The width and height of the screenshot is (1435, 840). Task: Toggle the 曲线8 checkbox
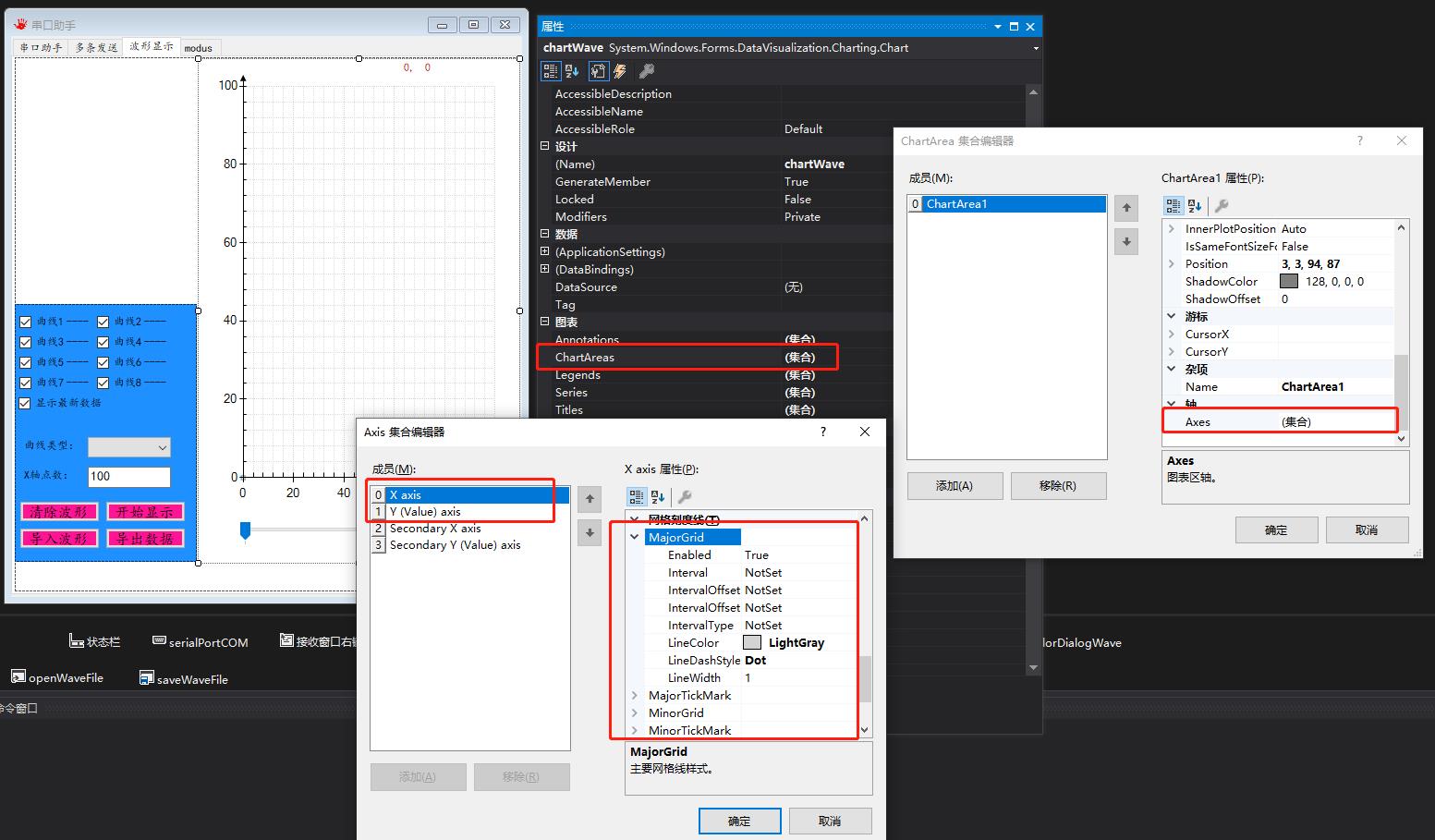pos(103,383)
